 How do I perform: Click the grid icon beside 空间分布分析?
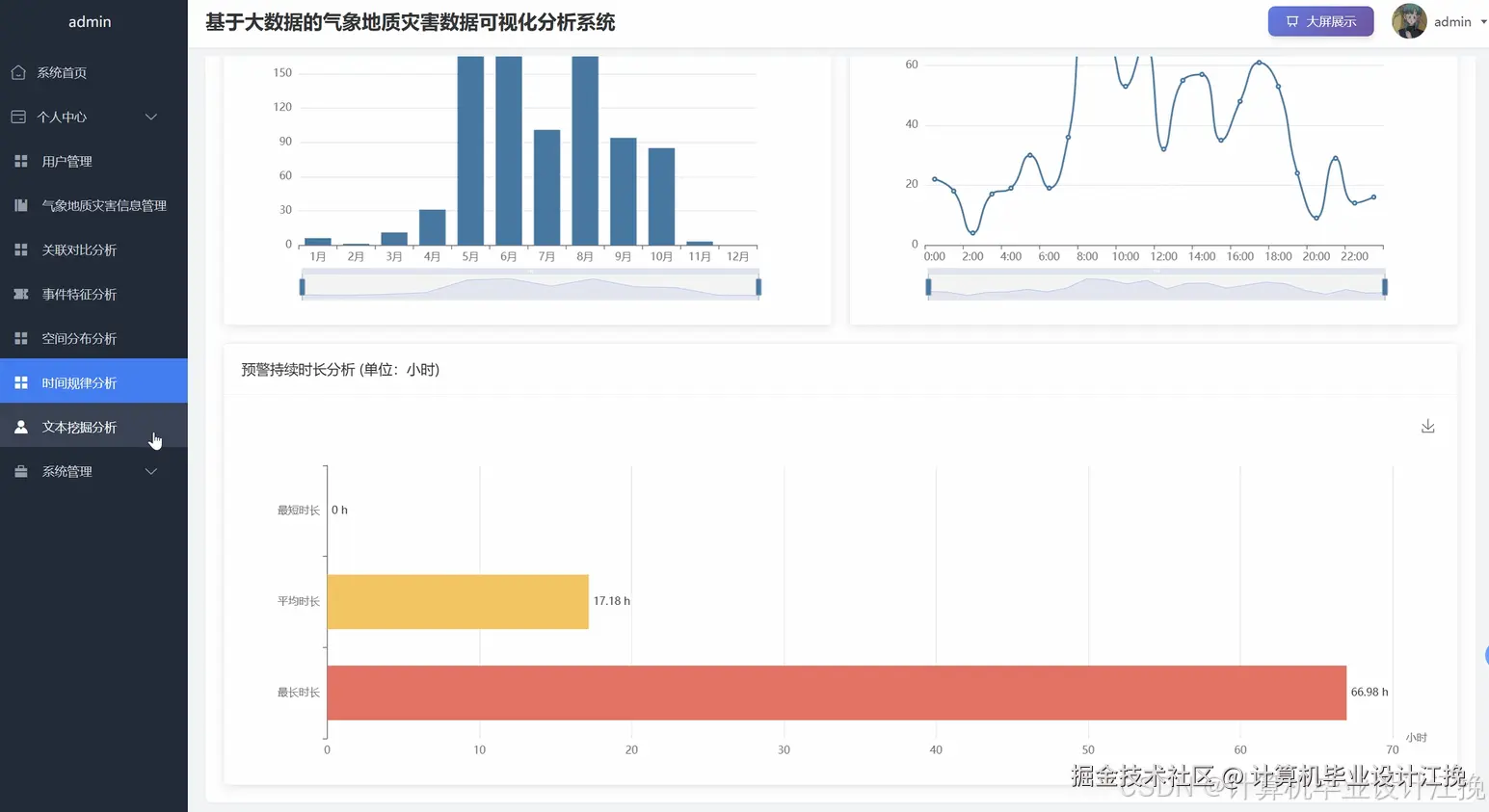pyautogui.click(x=21, y=338)
